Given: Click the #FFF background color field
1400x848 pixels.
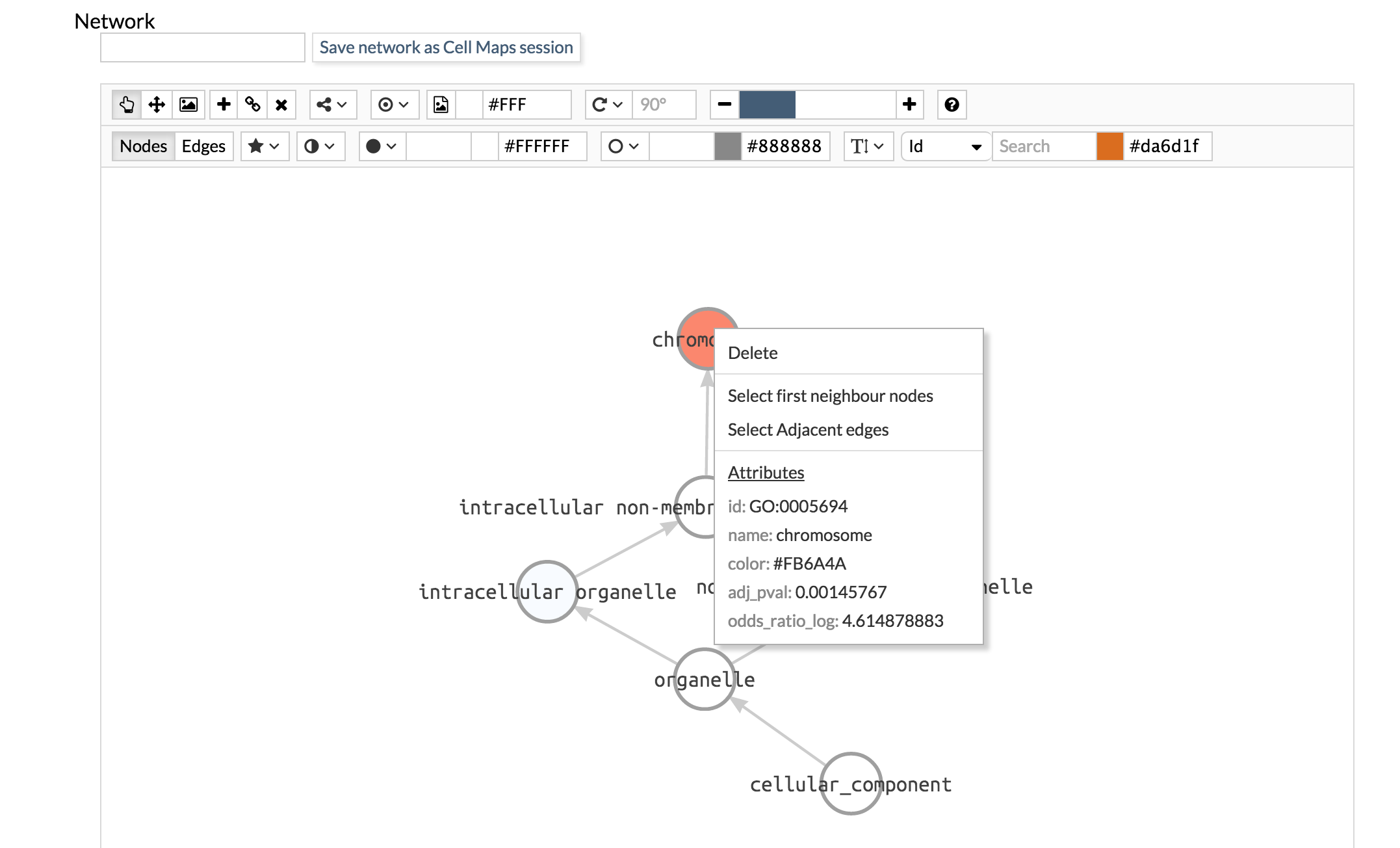Looking at the screenshot, I should 526,105.
